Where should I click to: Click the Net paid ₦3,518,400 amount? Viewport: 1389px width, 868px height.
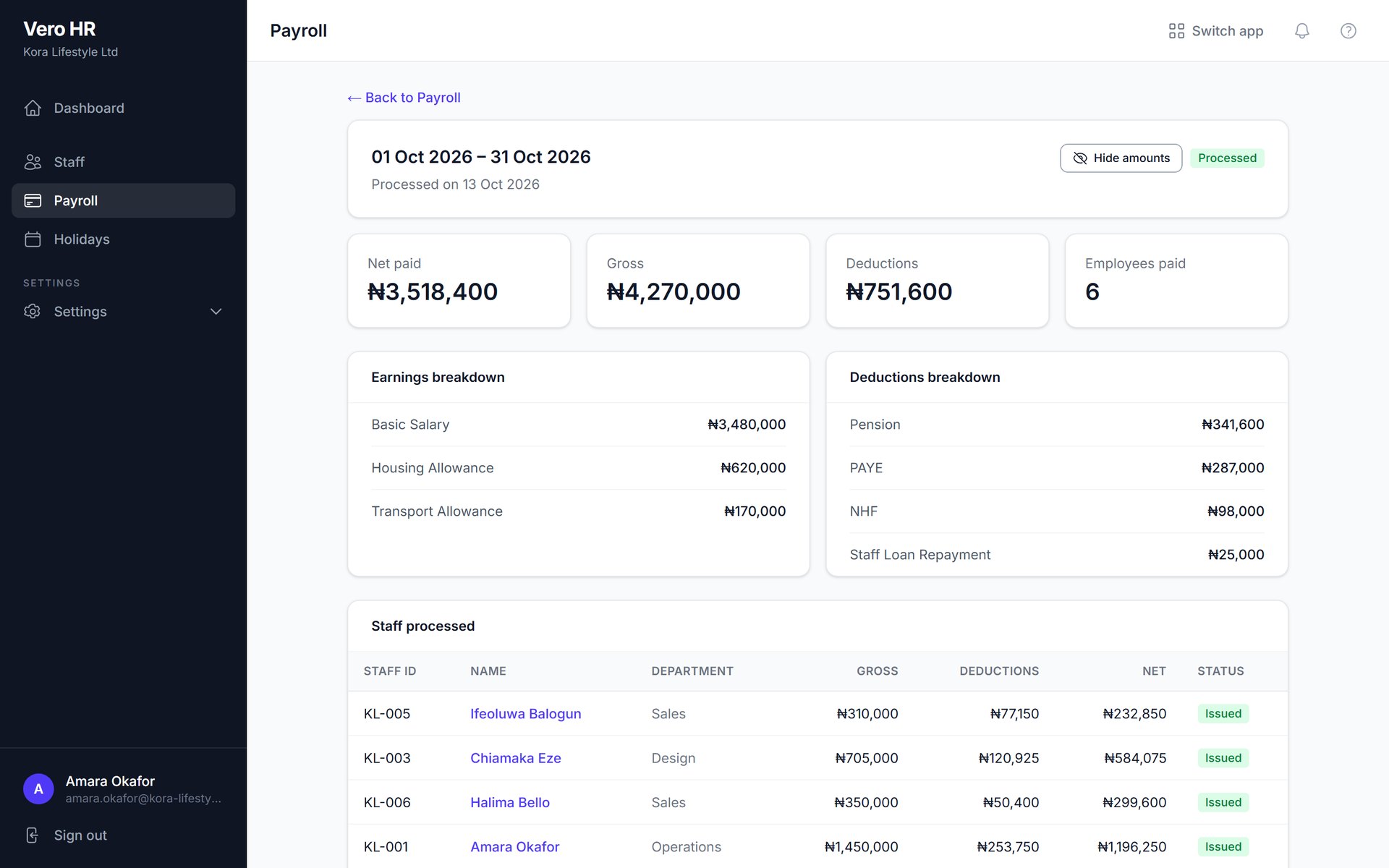433,292
